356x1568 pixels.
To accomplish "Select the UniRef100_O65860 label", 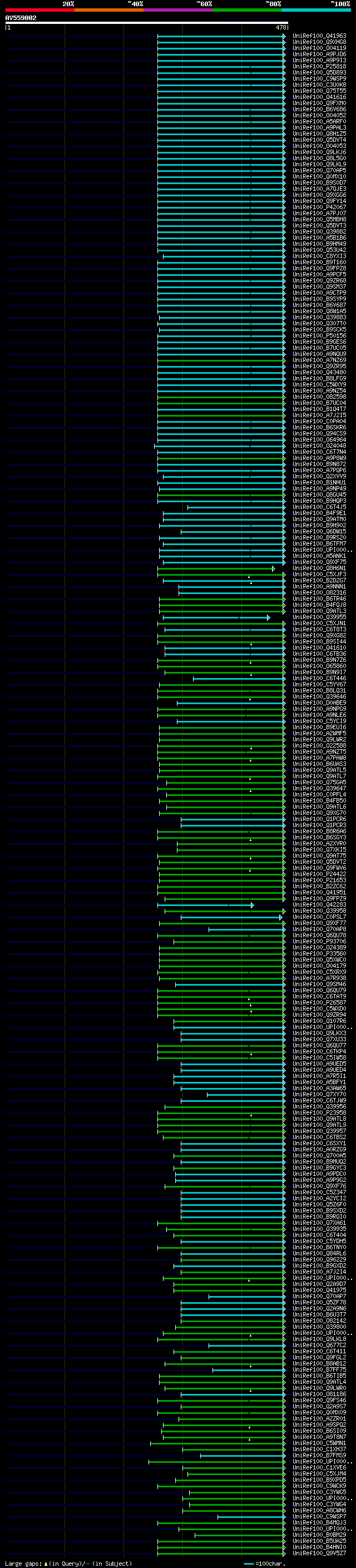I will tap(319, 666).
